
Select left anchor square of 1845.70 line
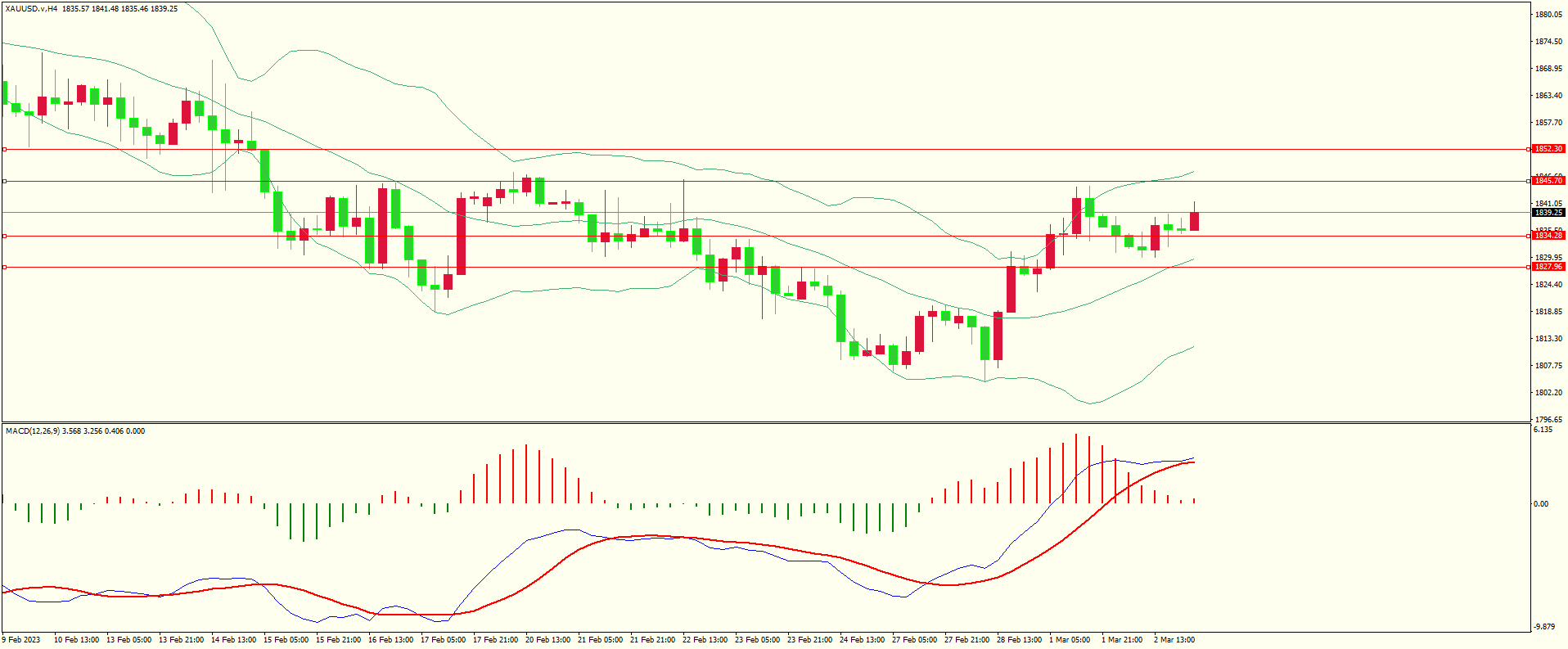click(x=5, y=181)
